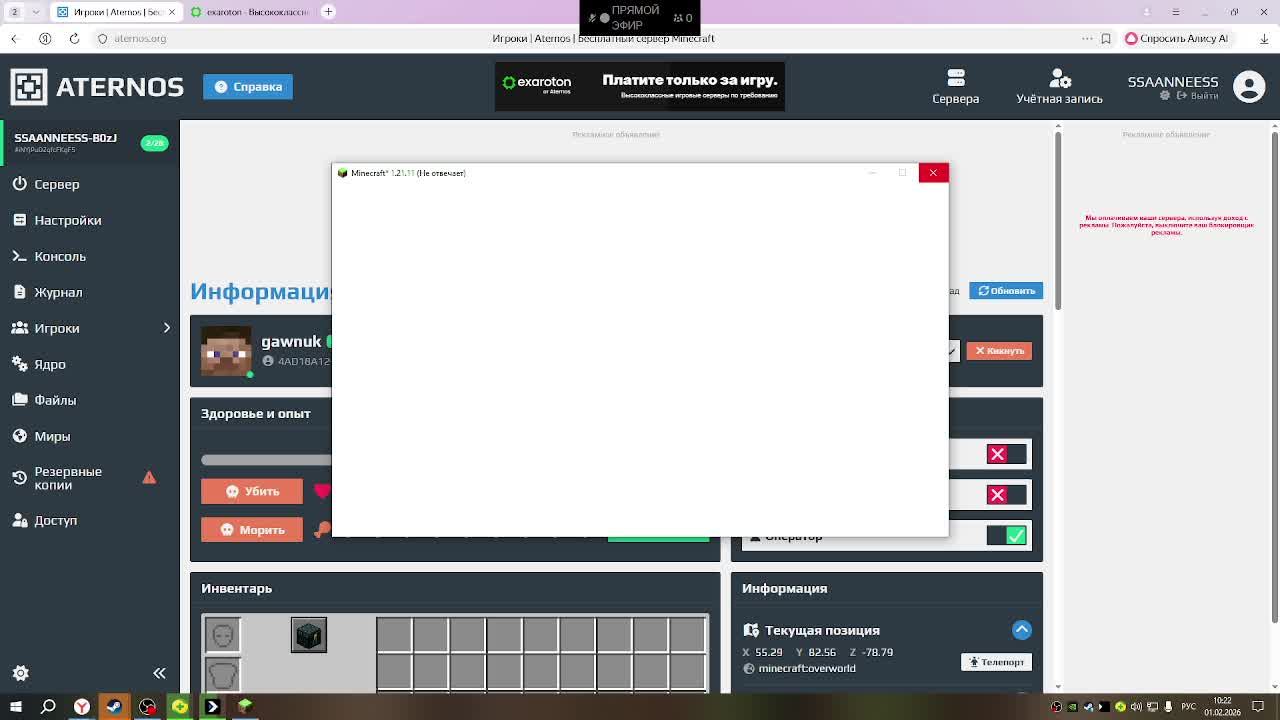
Task: Click the Aternos logo icon
Action: point(29,86)
